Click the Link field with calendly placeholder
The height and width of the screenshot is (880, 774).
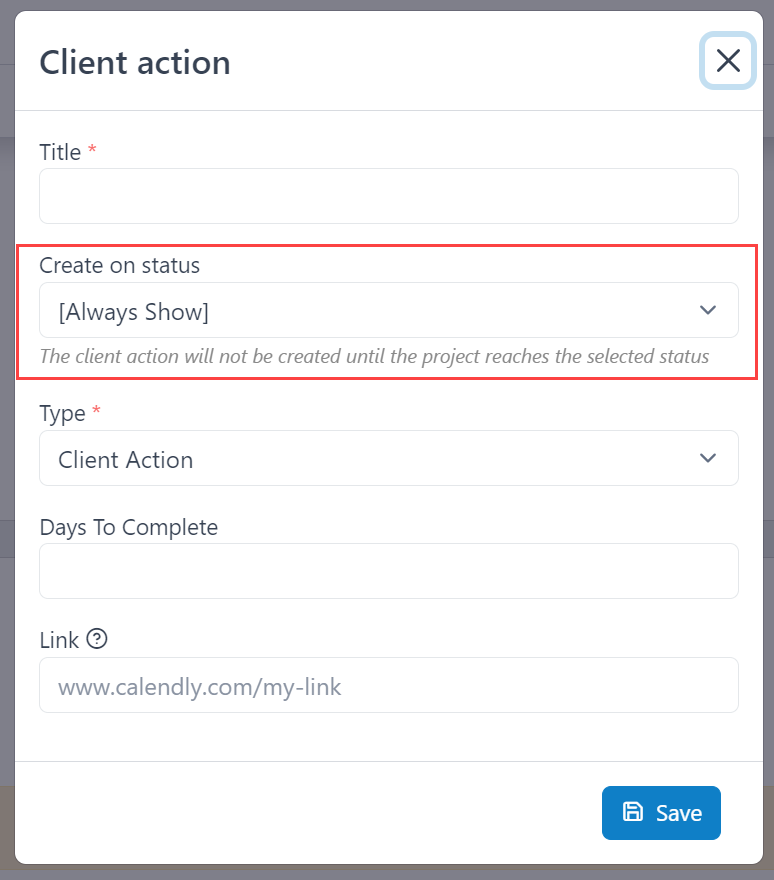(388, 685)
